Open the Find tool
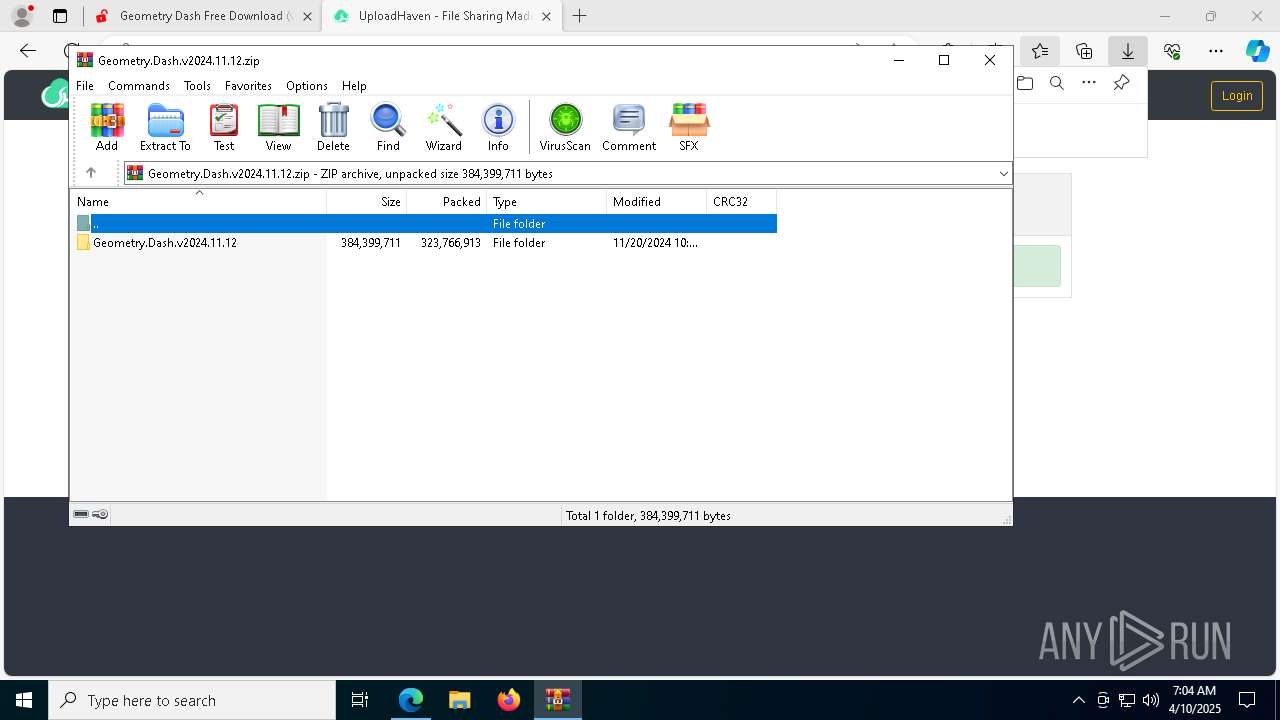This screenshot has height=720, width=1280. coord(388,127)
